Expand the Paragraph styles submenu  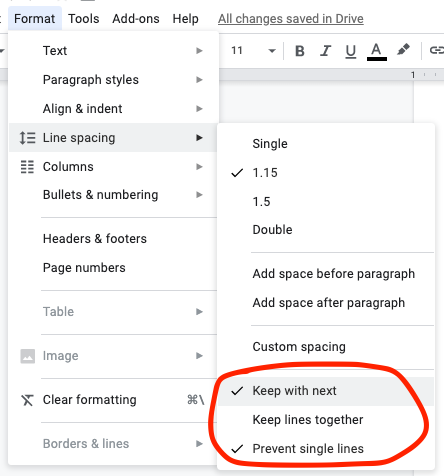coord(113,80)
